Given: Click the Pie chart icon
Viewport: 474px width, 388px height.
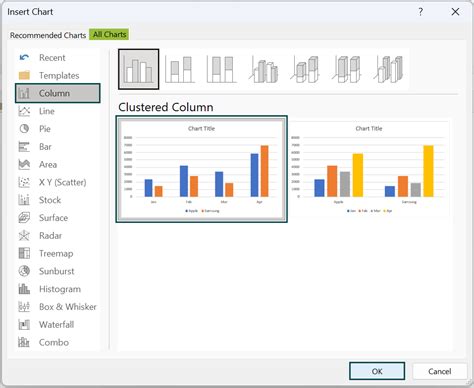Looking at the screenshot, I should (x=24, y=129).
